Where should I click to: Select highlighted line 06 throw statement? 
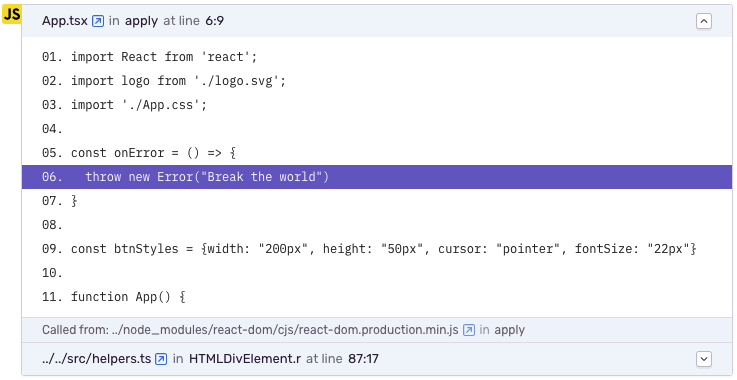tap(376, 177)
